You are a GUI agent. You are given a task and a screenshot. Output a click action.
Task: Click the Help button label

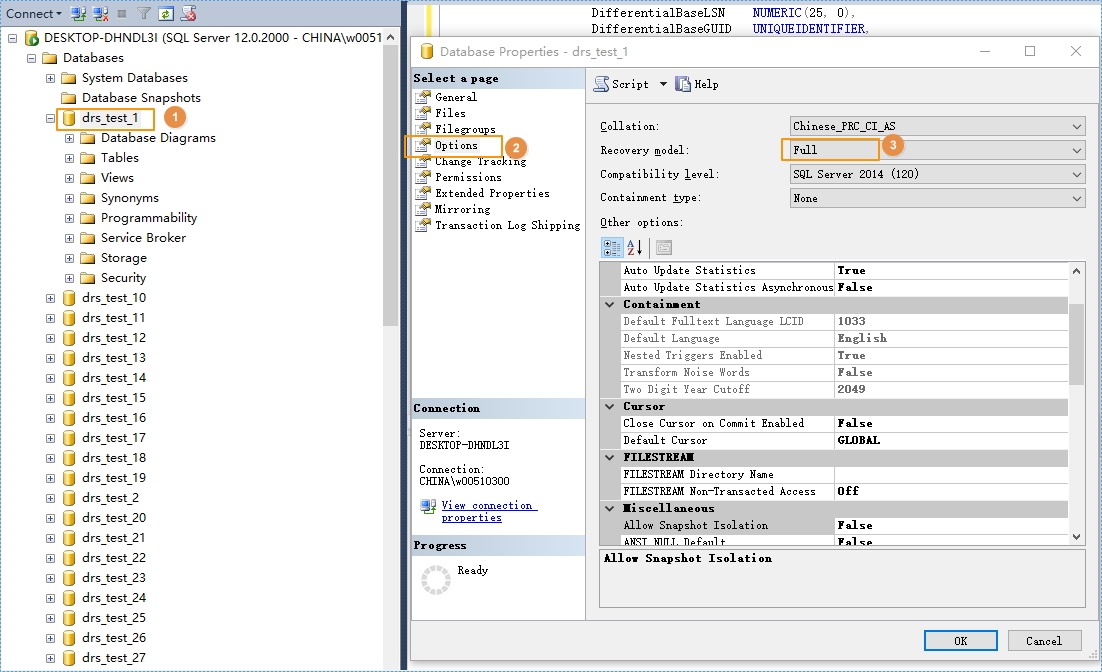click(x=706, y=84)
